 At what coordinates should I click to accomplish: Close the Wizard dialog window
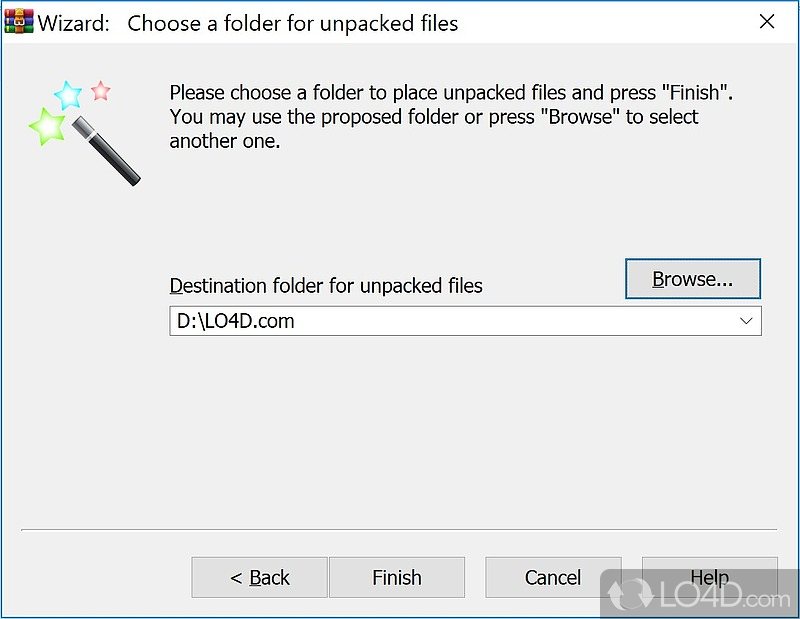(766, 22)
